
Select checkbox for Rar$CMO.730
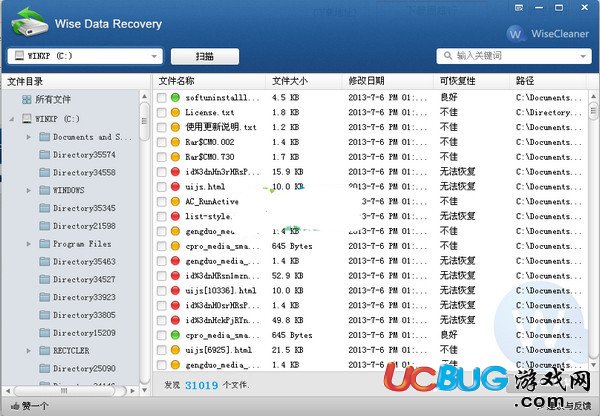click(161, 157)
